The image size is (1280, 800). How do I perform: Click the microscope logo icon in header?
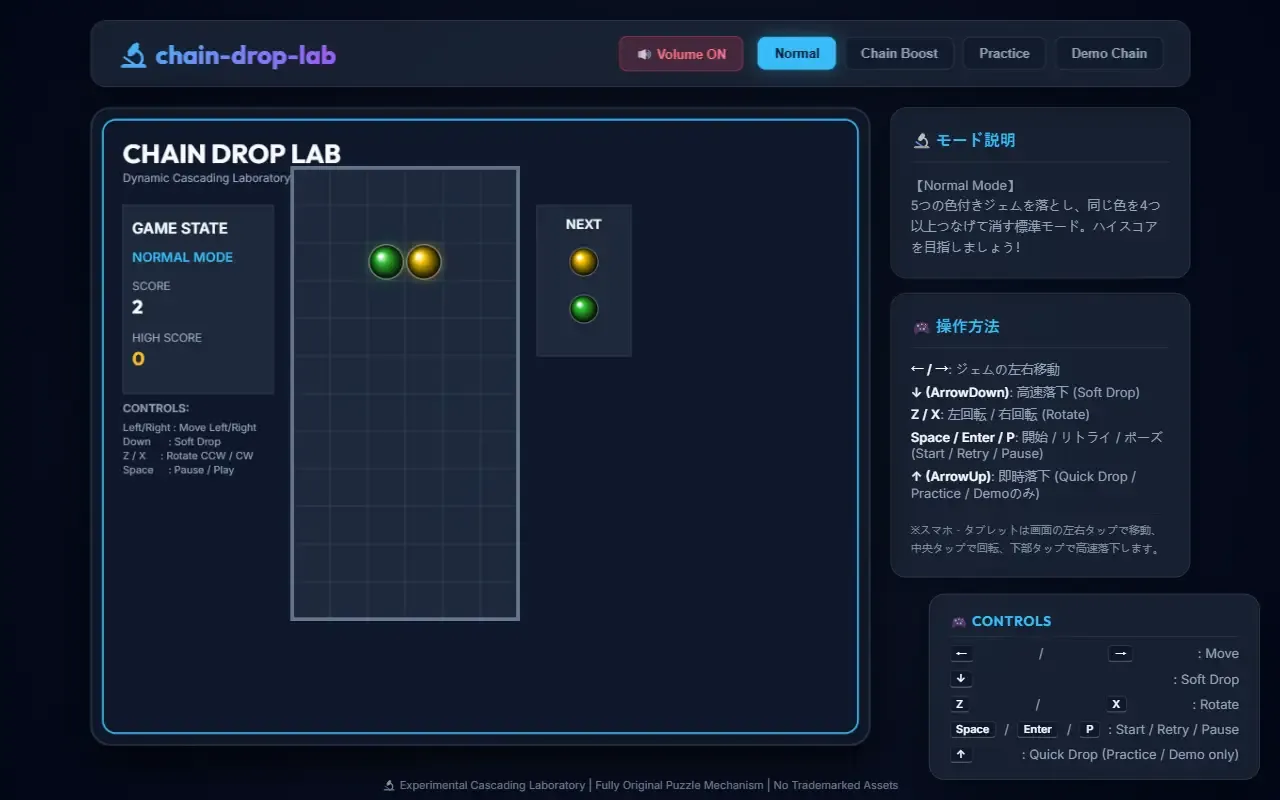(133, 54)
